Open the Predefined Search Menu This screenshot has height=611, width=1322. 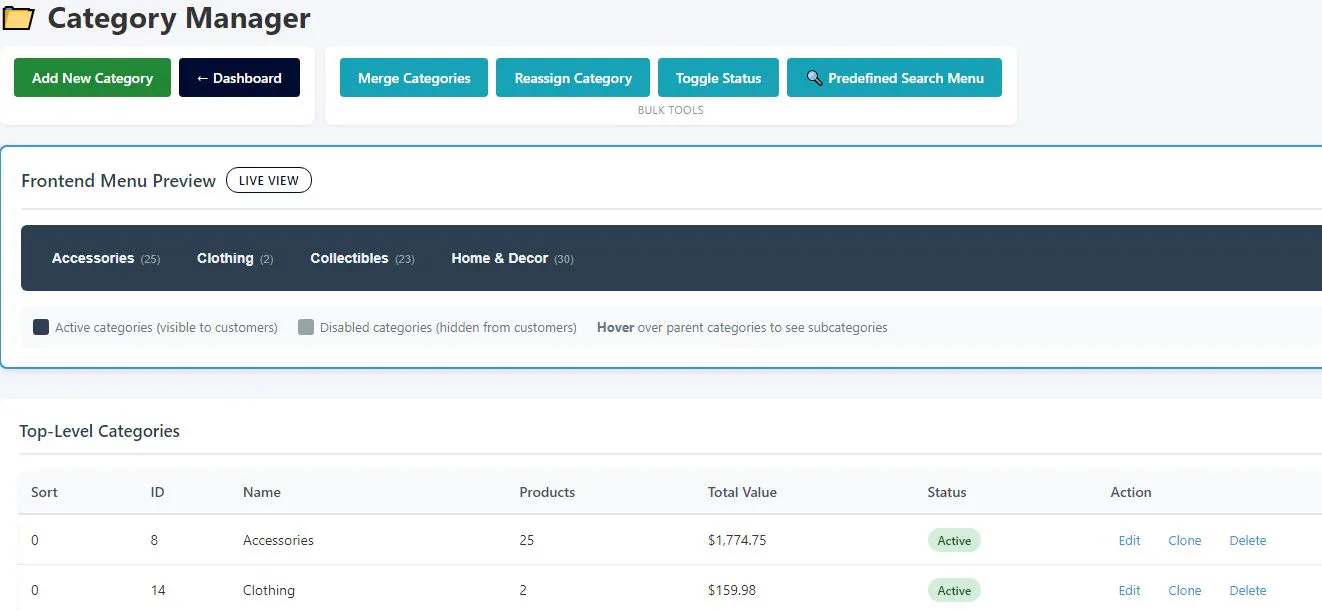[x=894, y=78]
